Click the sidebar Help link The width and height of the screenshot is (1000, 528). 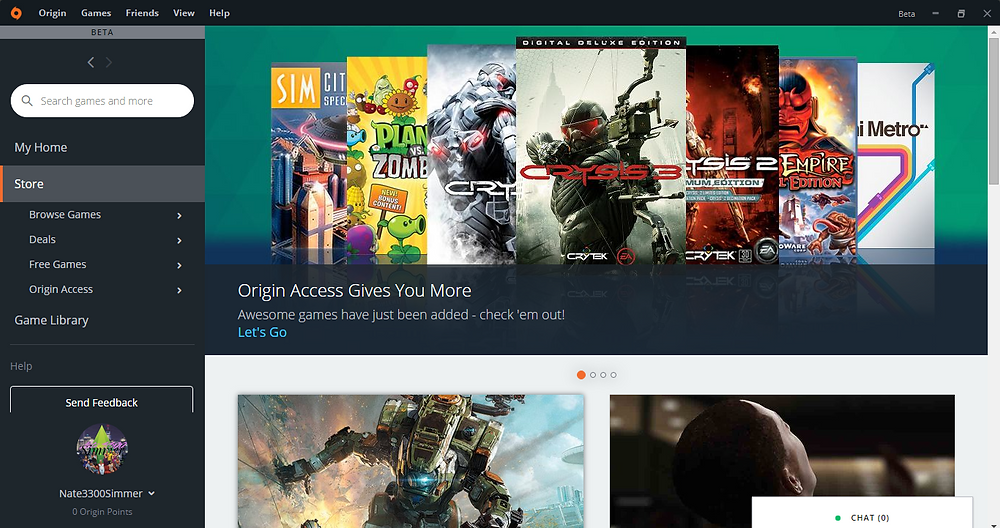(x=21, y=366)
